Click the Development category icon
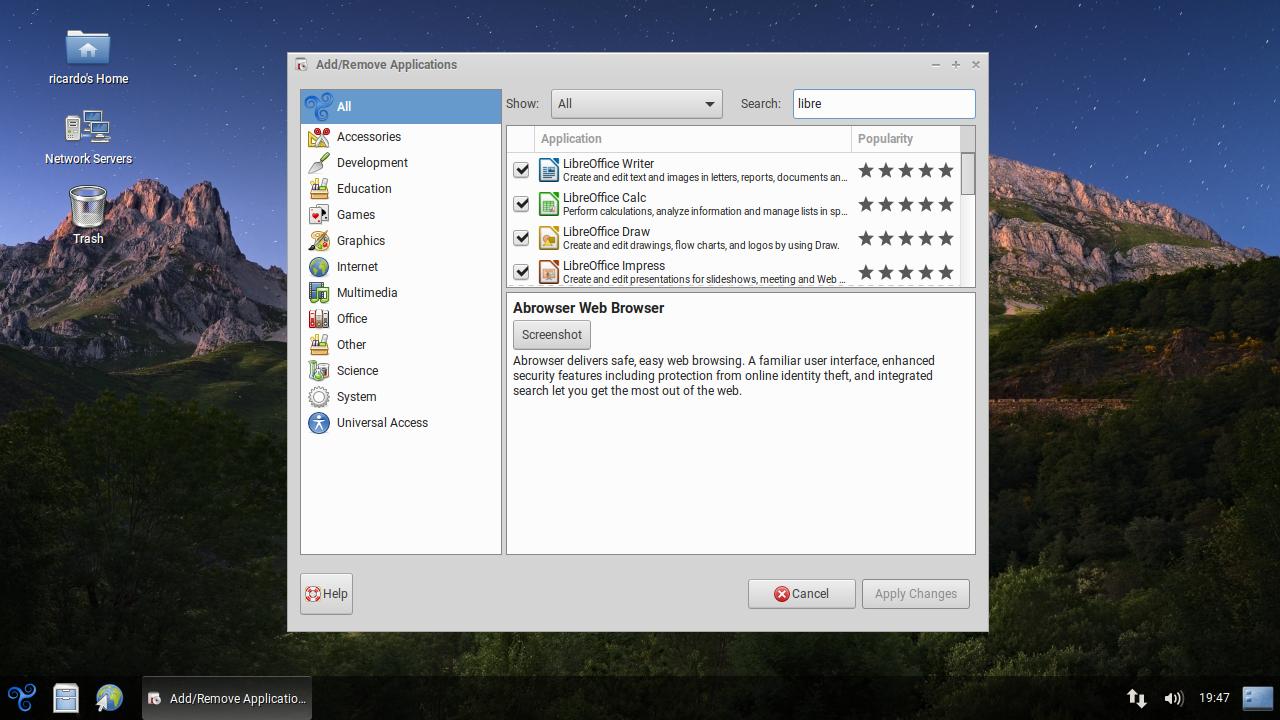The image size is (1280, 720). 319,163
